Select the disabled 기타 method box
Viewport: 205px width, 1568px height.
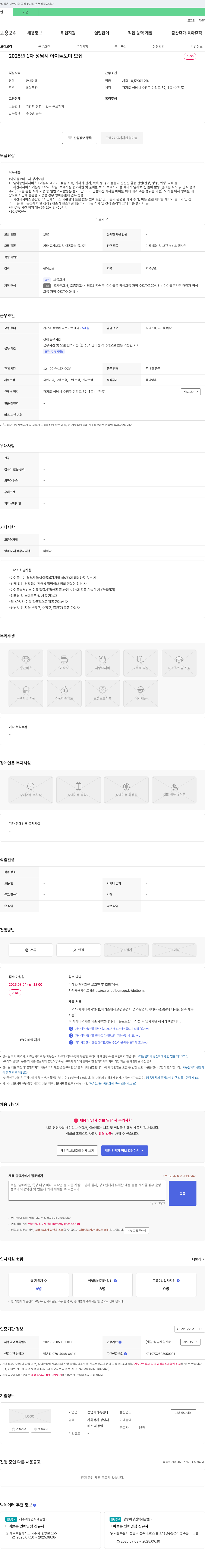pos(174,950)
